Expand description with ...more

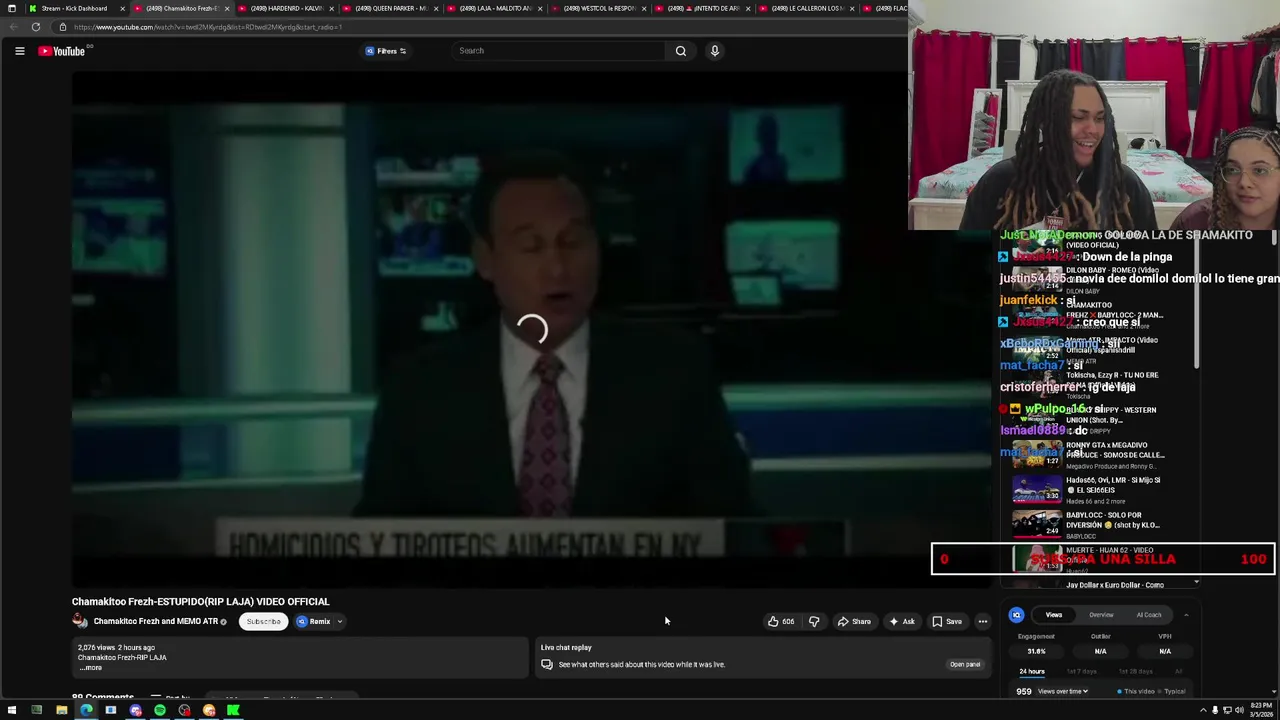[x=91, y=667]
